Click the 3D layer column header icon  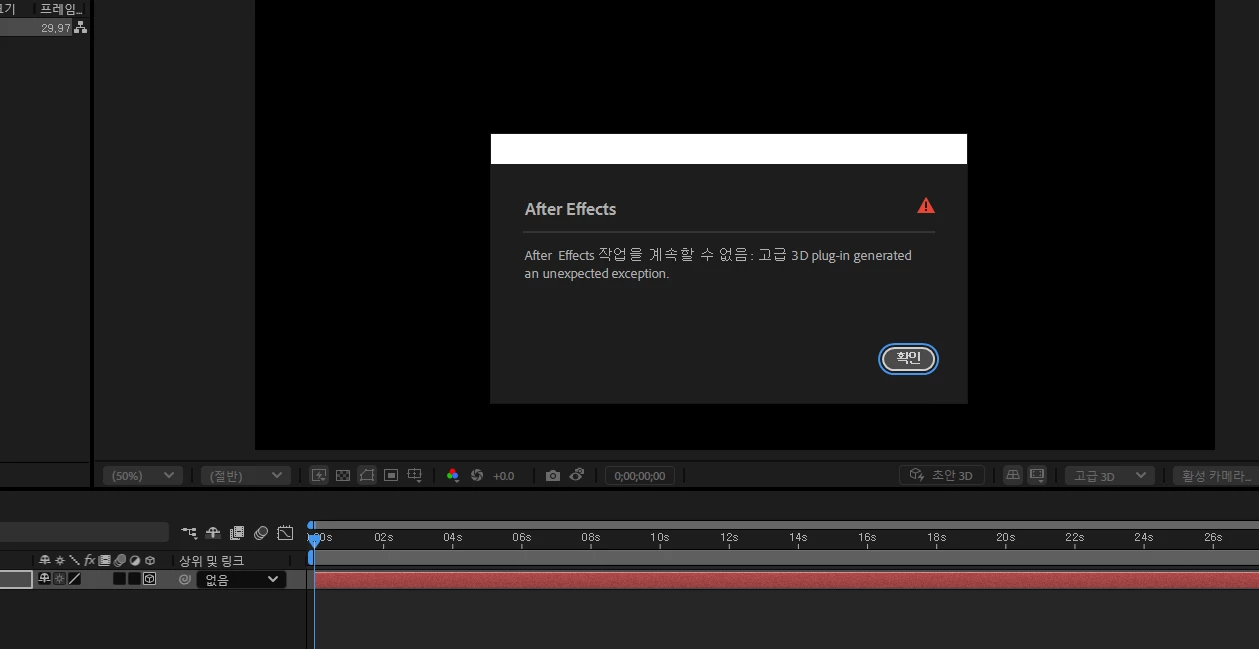[x=150, y=561]
